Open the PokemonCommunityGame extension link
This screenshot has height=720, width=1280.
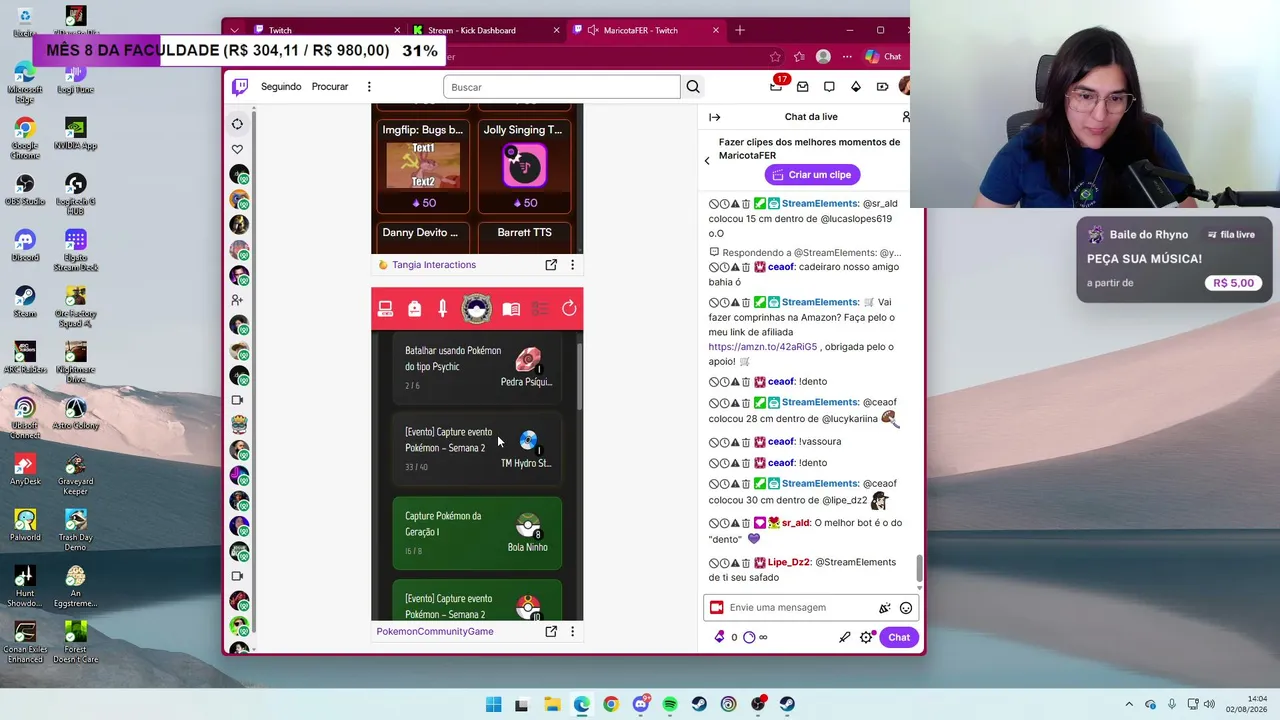coord(435,632)
